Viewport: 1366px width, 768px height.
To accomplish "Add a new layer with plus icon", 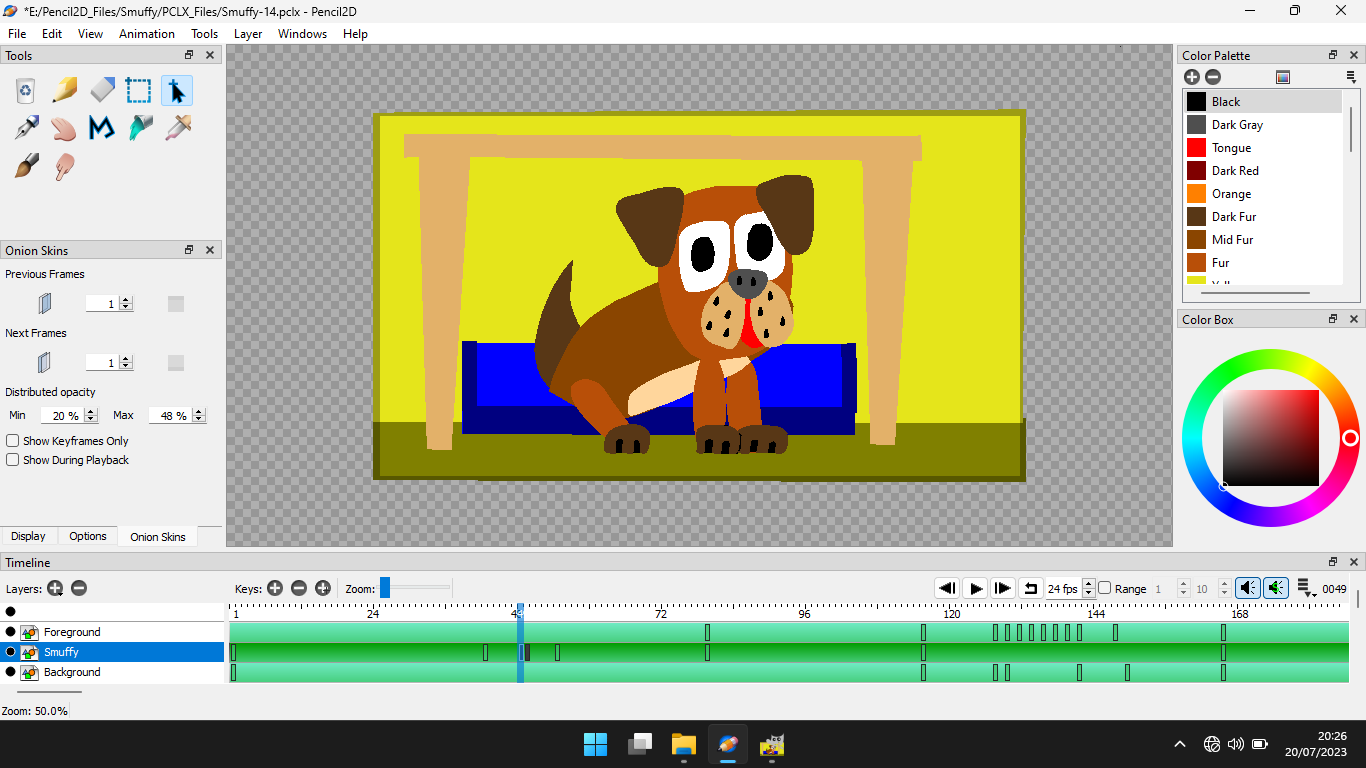I will (55, 588).
